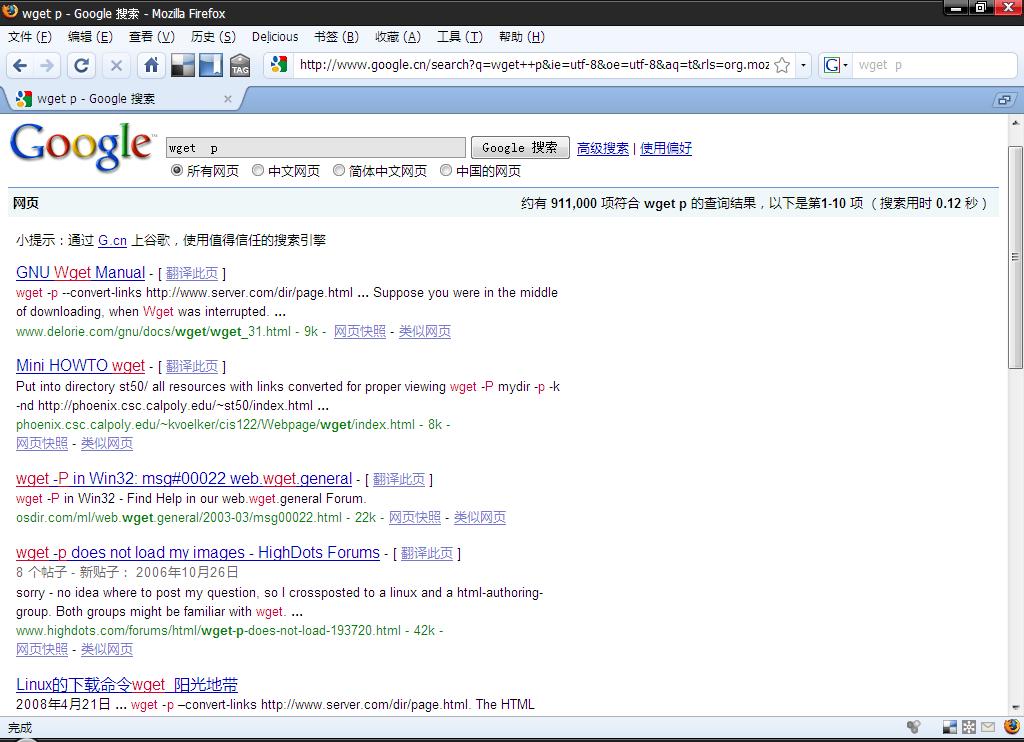The width and height of the screenshot is (1024, 742).
Task: Open the 文件 (F) menu
Action: [x=30, y=37]
